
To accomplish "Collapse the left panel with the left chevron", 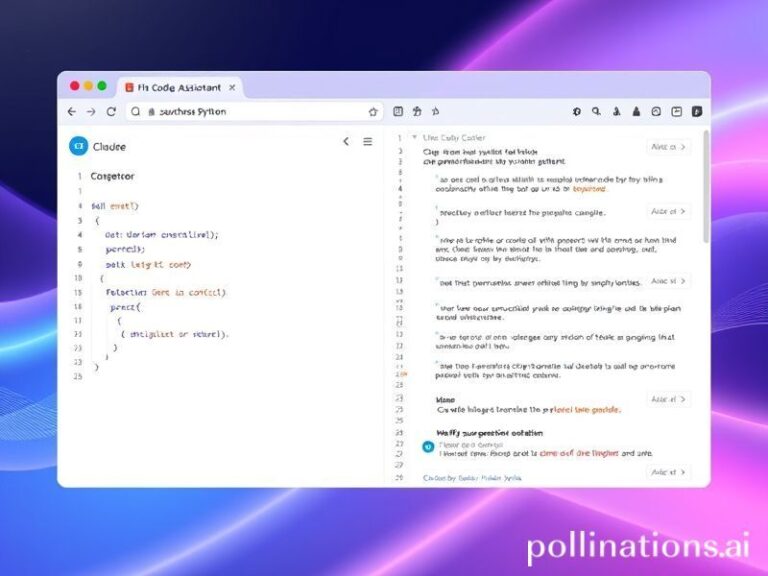I will [x=346, y=142].
